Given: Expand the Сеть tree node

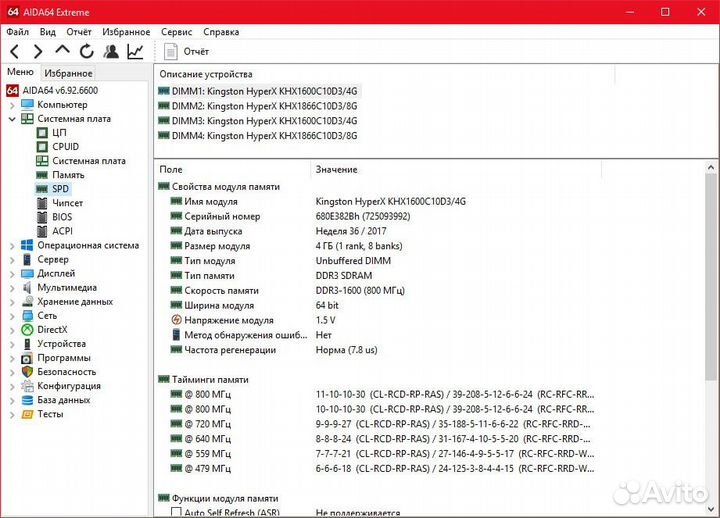Looking at the screenshot, I should coord(12,316).
